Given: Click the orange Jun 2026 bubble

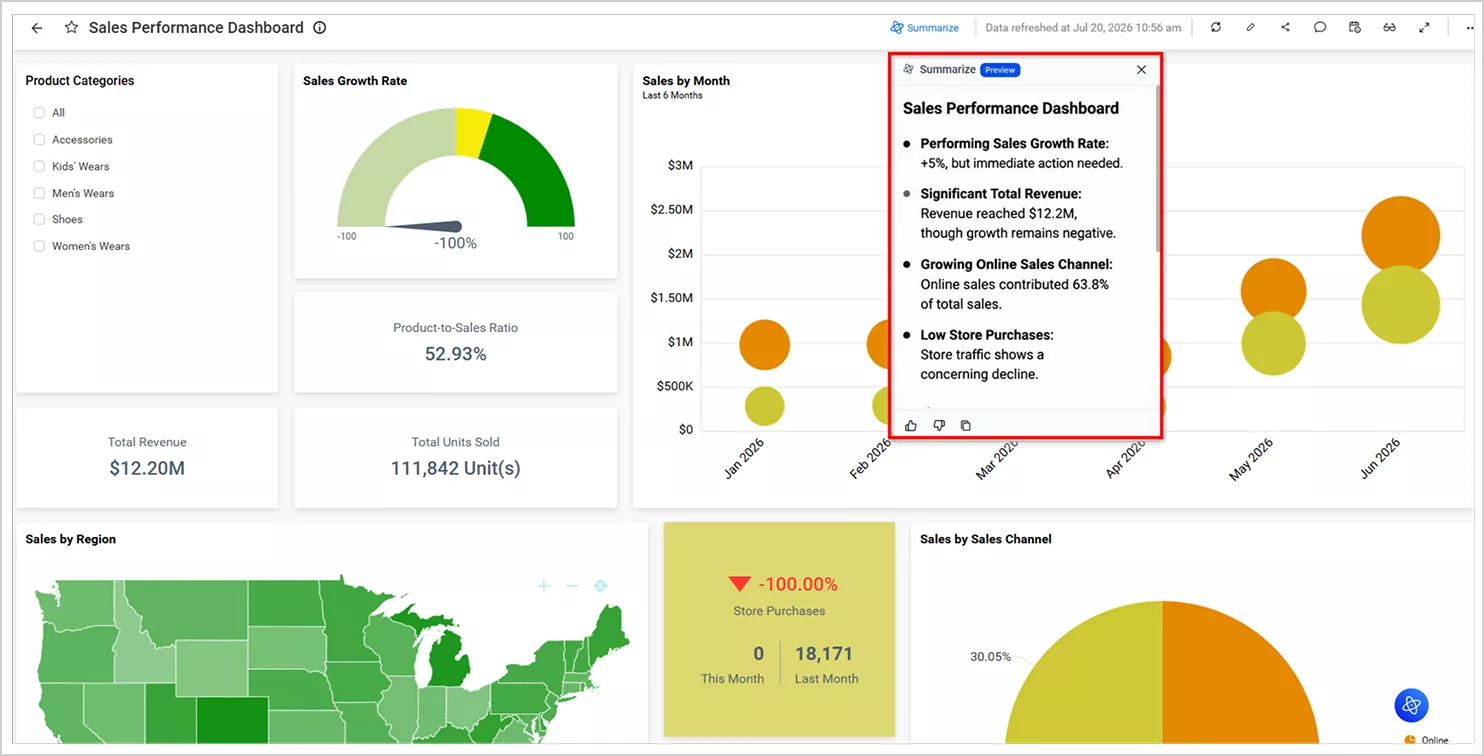Looking at the screenshot, I should click(x=1400, y=236).
